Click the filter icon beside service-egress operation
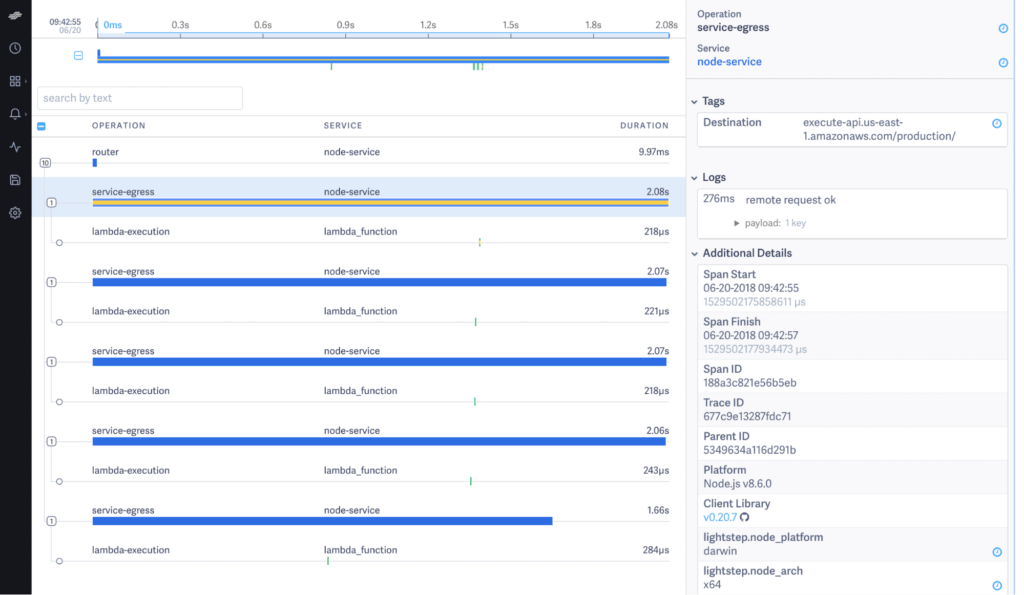The height and width of the screenshot is (595, 1024). coord(1003,28)
